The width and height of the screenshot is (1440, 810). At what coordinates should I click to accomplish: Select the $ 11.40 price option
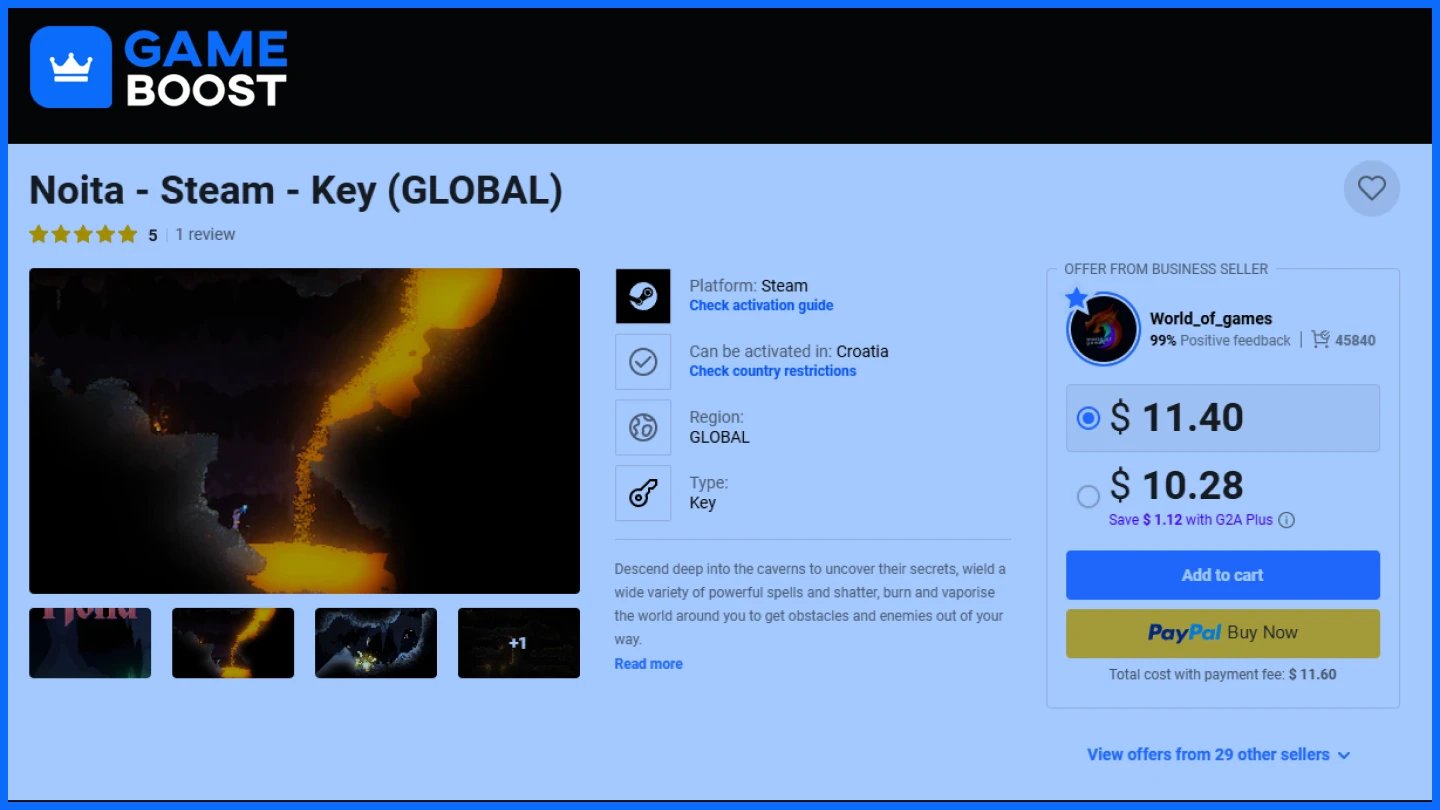click(x=1223, y=418)
